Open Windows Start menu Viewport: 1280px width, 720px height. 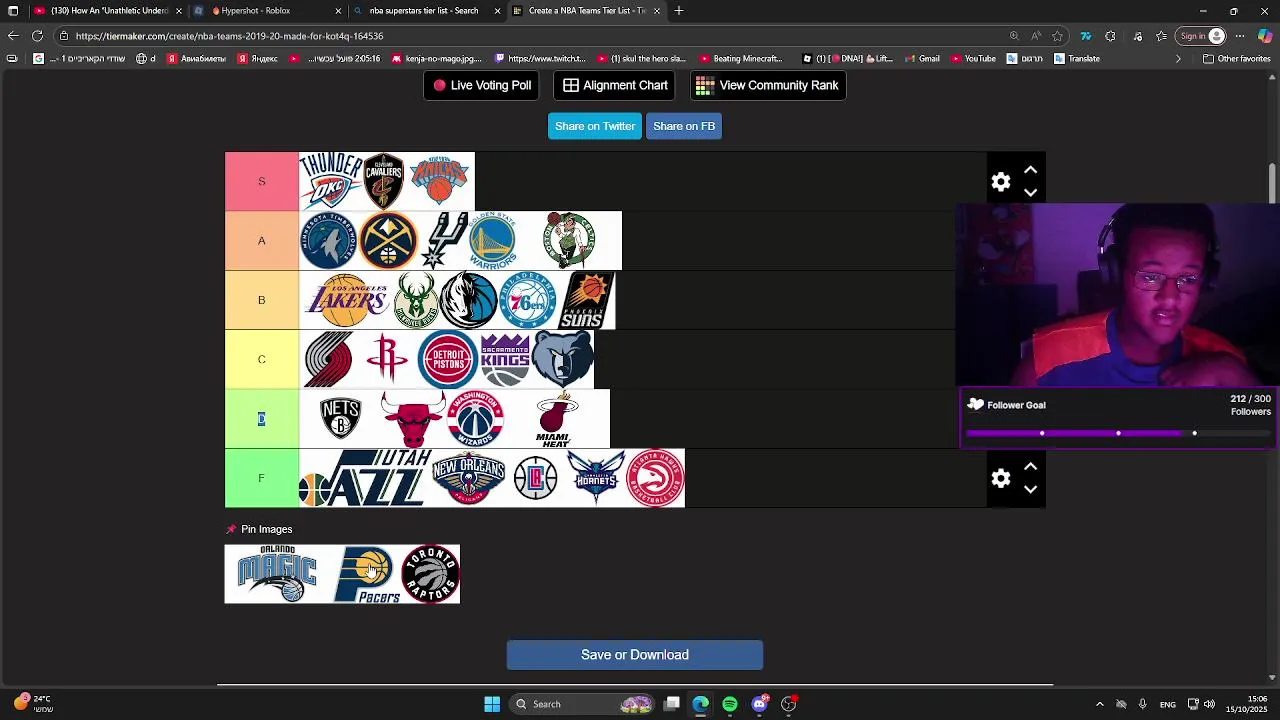[492, 704]
